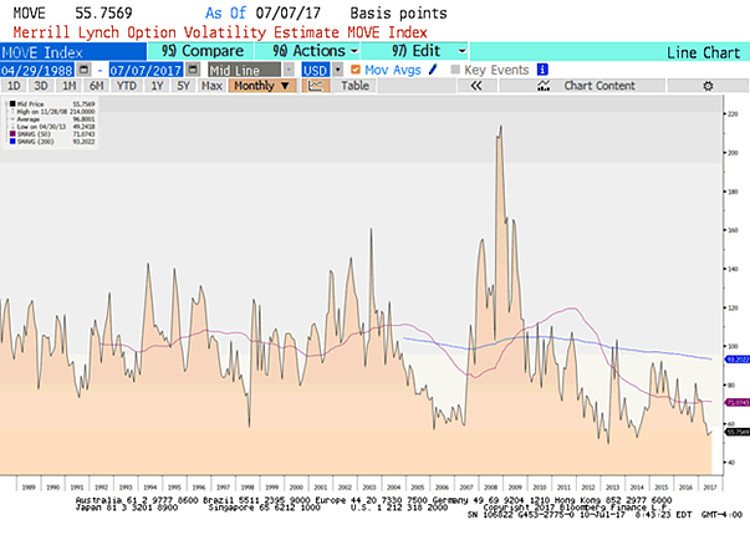Switch to line chart view icon
Image resolution: width=750 pixels, height=540 pixels.
(316, 86)
